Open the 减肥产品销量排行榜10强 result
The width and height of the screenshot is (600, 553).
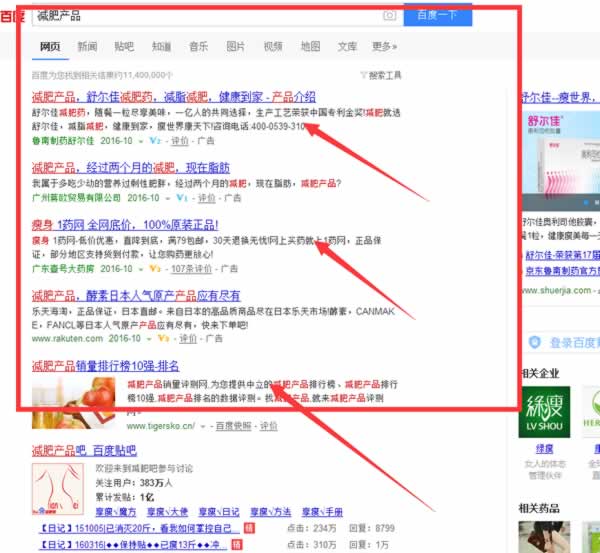tap(105, 366)
